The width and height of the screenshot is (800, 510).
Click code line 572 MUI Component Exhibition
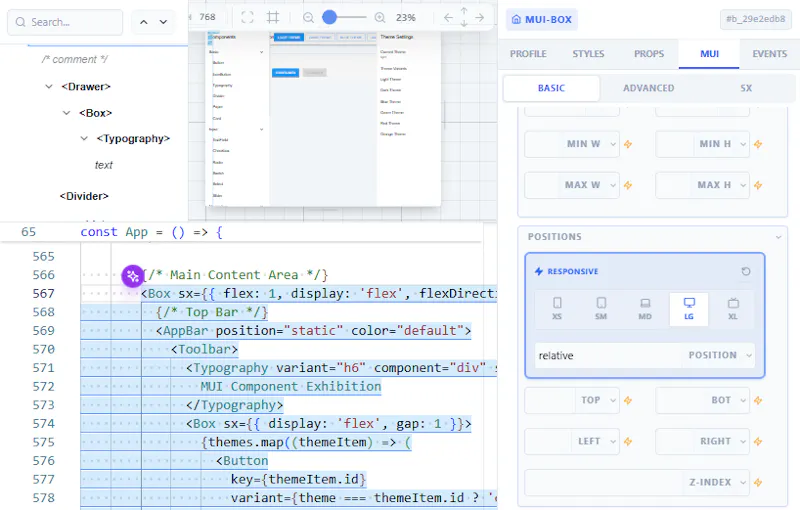tap(289, 386)
